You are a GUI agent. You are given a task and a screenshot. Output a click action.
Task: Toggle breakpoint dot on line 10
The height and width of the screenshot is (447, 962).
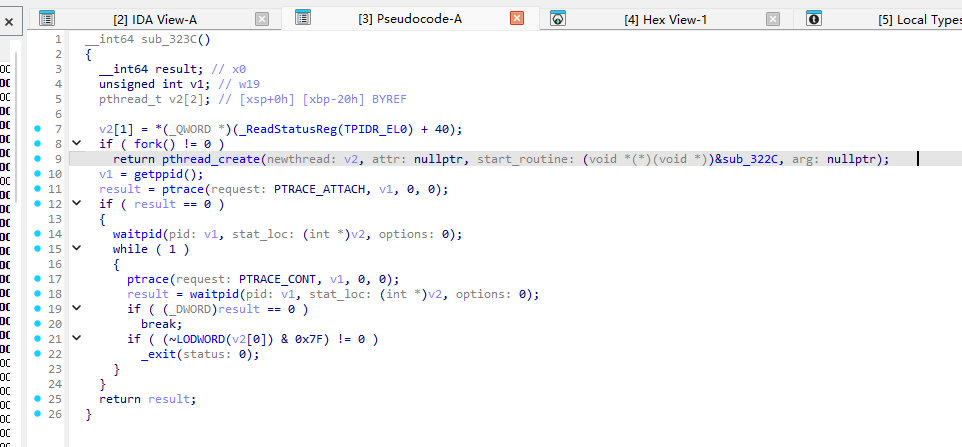click(37, 174)
